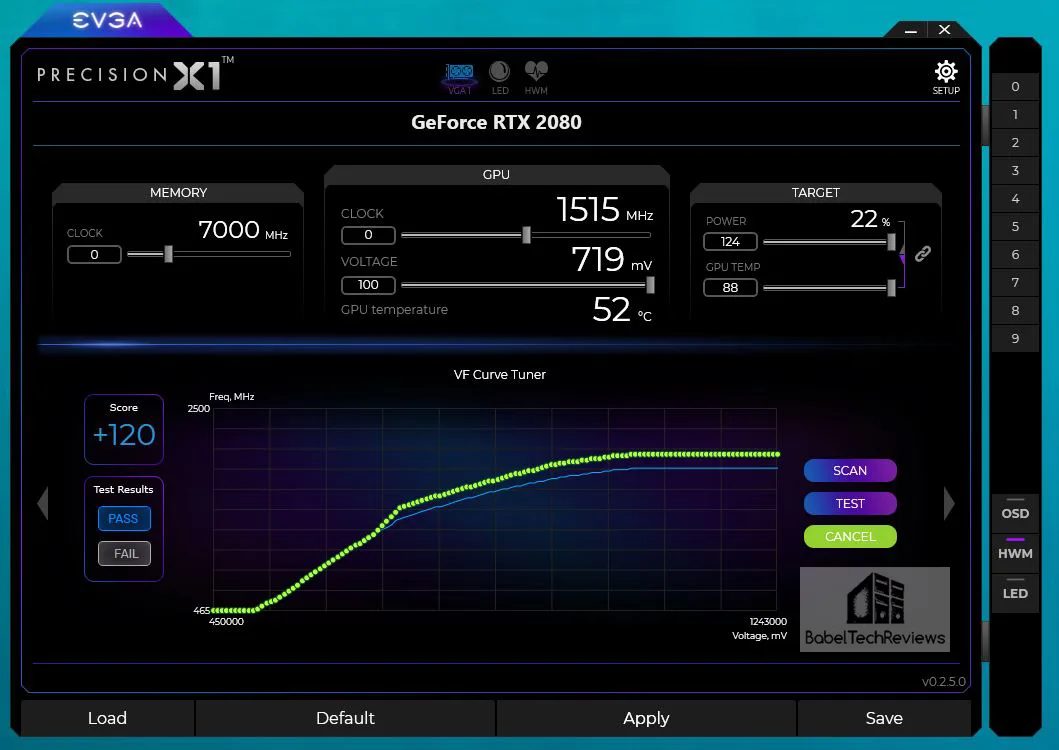Toggle HWM in the side panel
The image size is (1059, 750).
pos(1015,553)
